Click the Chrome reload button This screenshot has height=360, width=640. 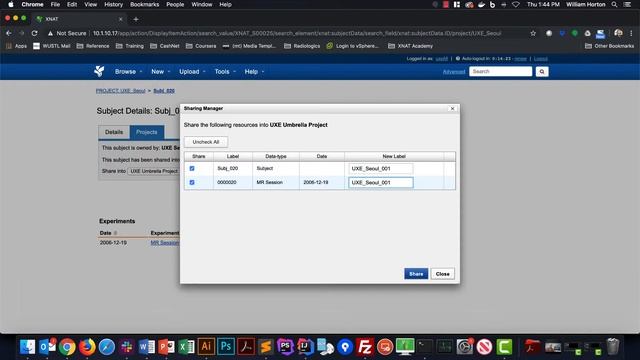point(34,33)
